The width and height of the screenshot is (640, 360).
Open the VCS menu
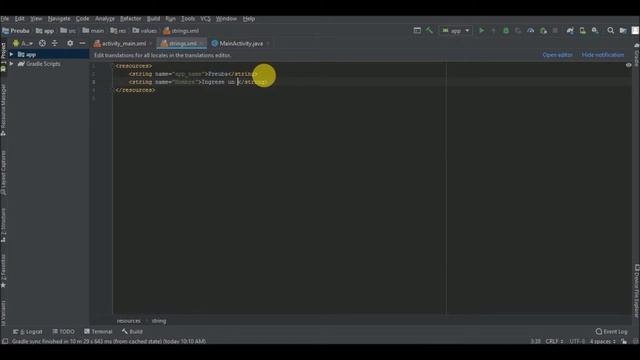[205, 19]
